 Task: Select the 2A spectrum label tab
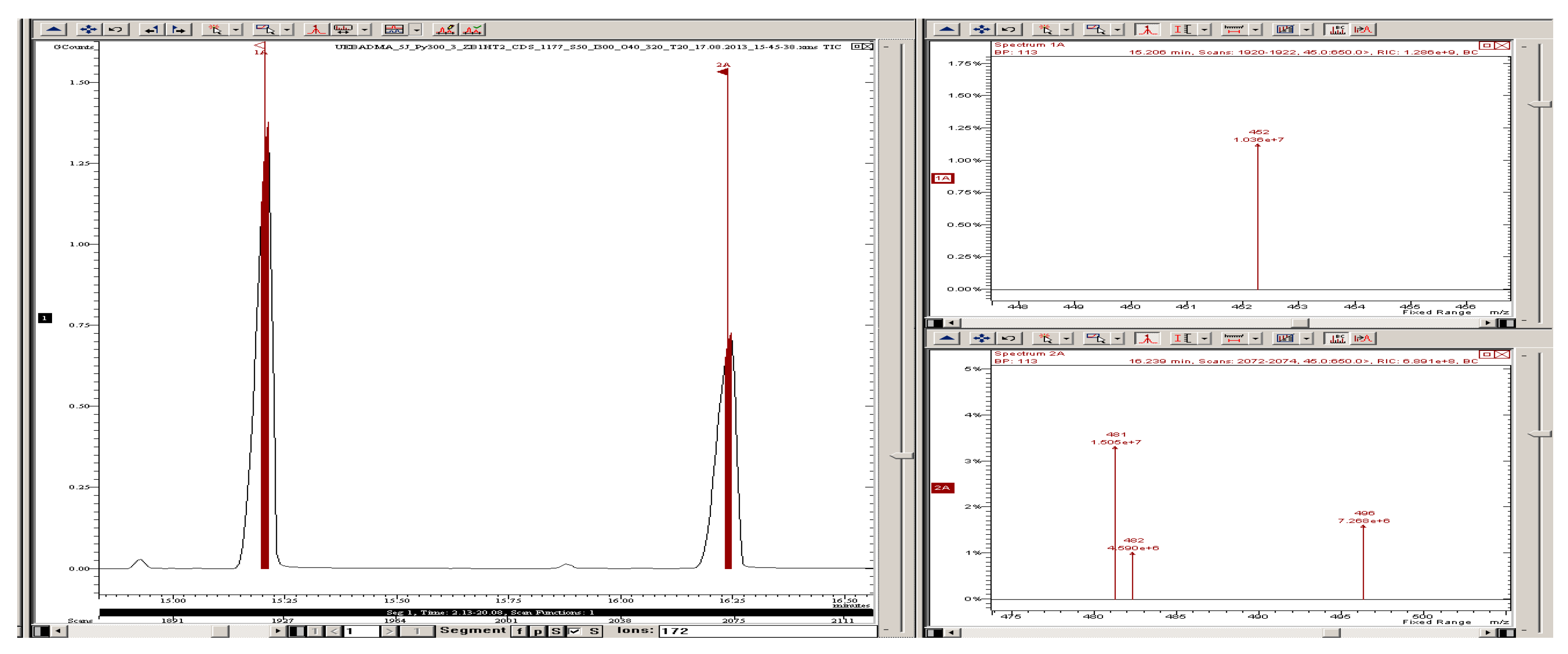pyautogui.click(x=942, y=488)
